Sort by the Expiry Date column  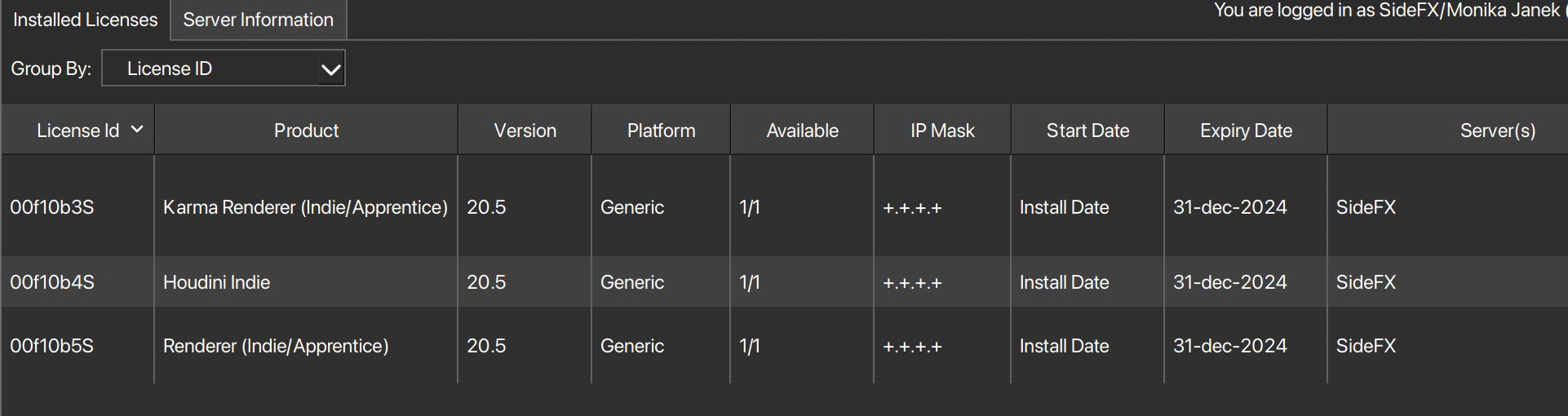1246,131
